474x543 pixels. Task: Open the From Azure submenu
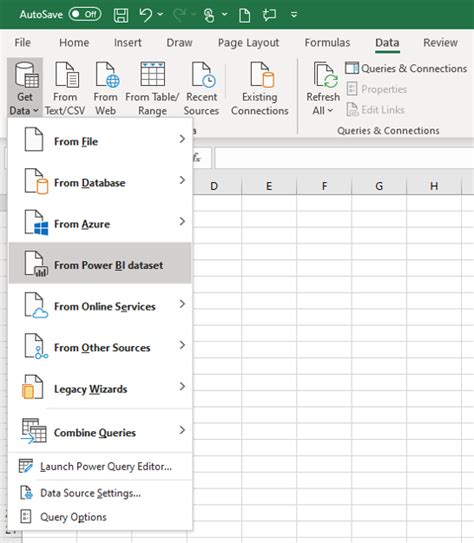tap(100, 223)
